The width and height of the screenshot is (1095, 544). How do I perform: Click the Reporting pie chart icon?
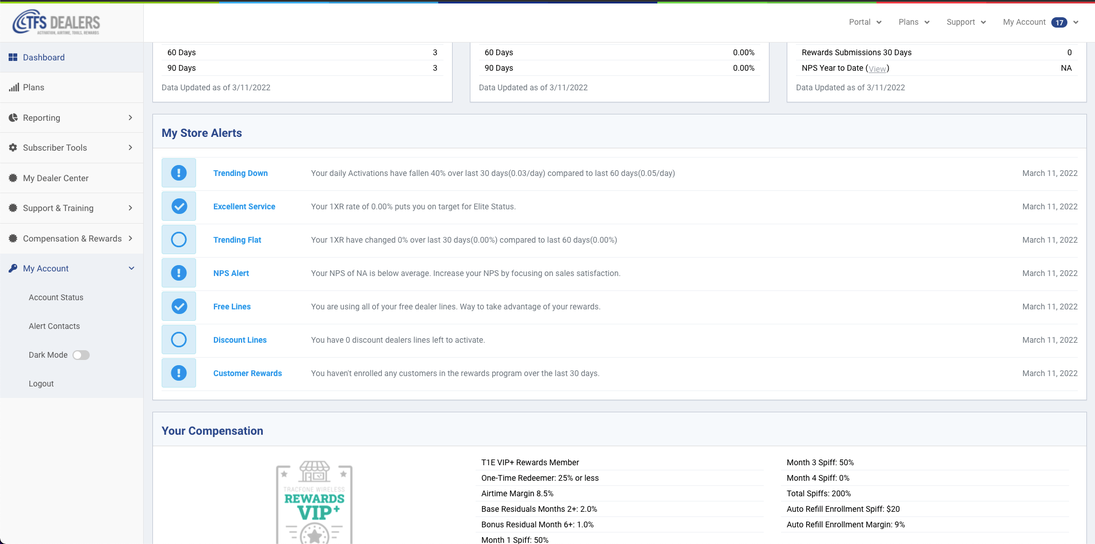coord(13,117)
